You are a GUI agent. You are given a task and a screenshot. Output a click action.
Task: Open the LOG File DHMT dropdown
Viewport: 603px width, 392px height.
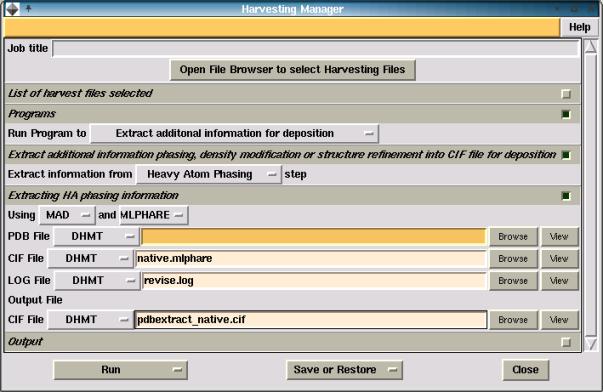coord(97,280)
